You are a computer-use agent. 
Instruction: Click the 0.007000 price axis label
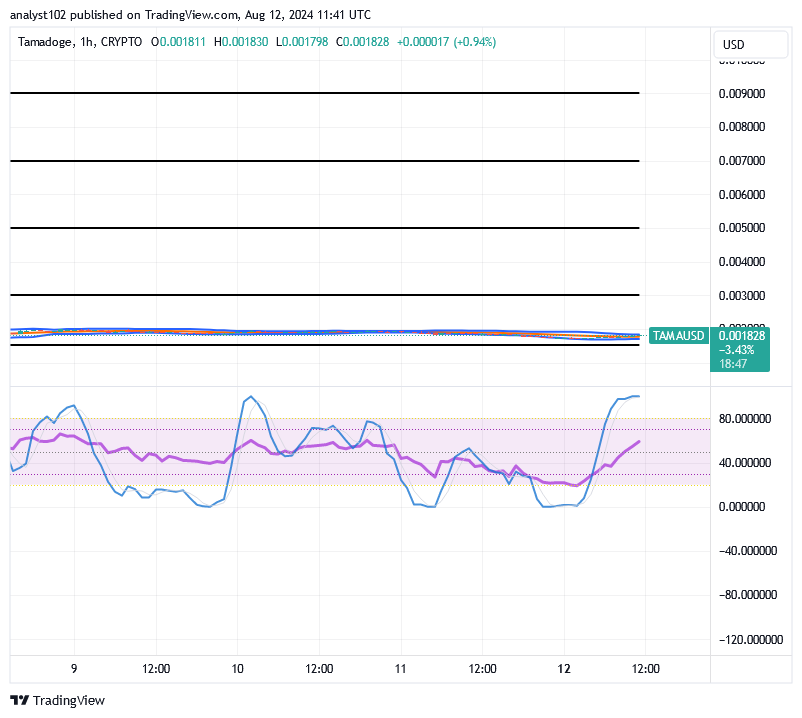pos(742,161)
